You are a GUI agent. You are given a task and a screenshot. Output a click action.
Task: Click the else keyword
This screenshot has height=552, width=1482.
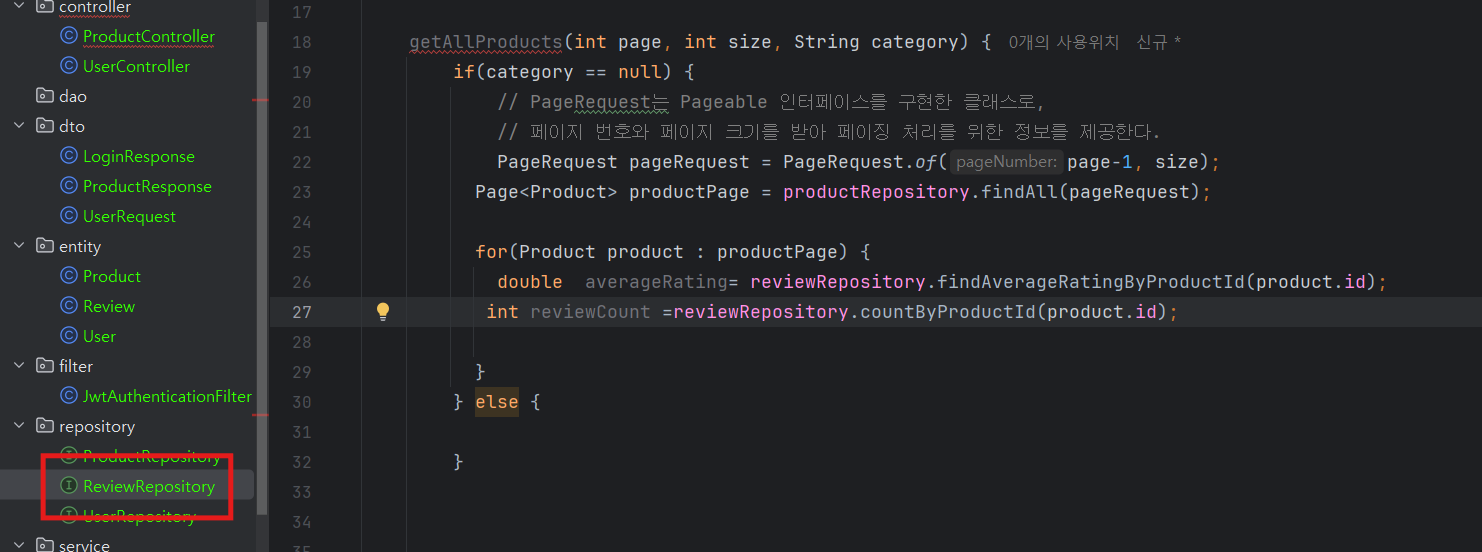497,402
